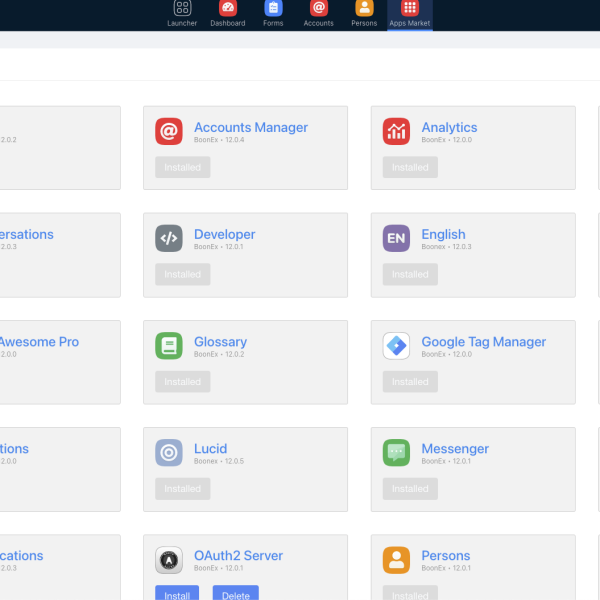This screenshot has height=600, width=600.
Task: Open Forms in the top navigation
Action: click(273, 14)
